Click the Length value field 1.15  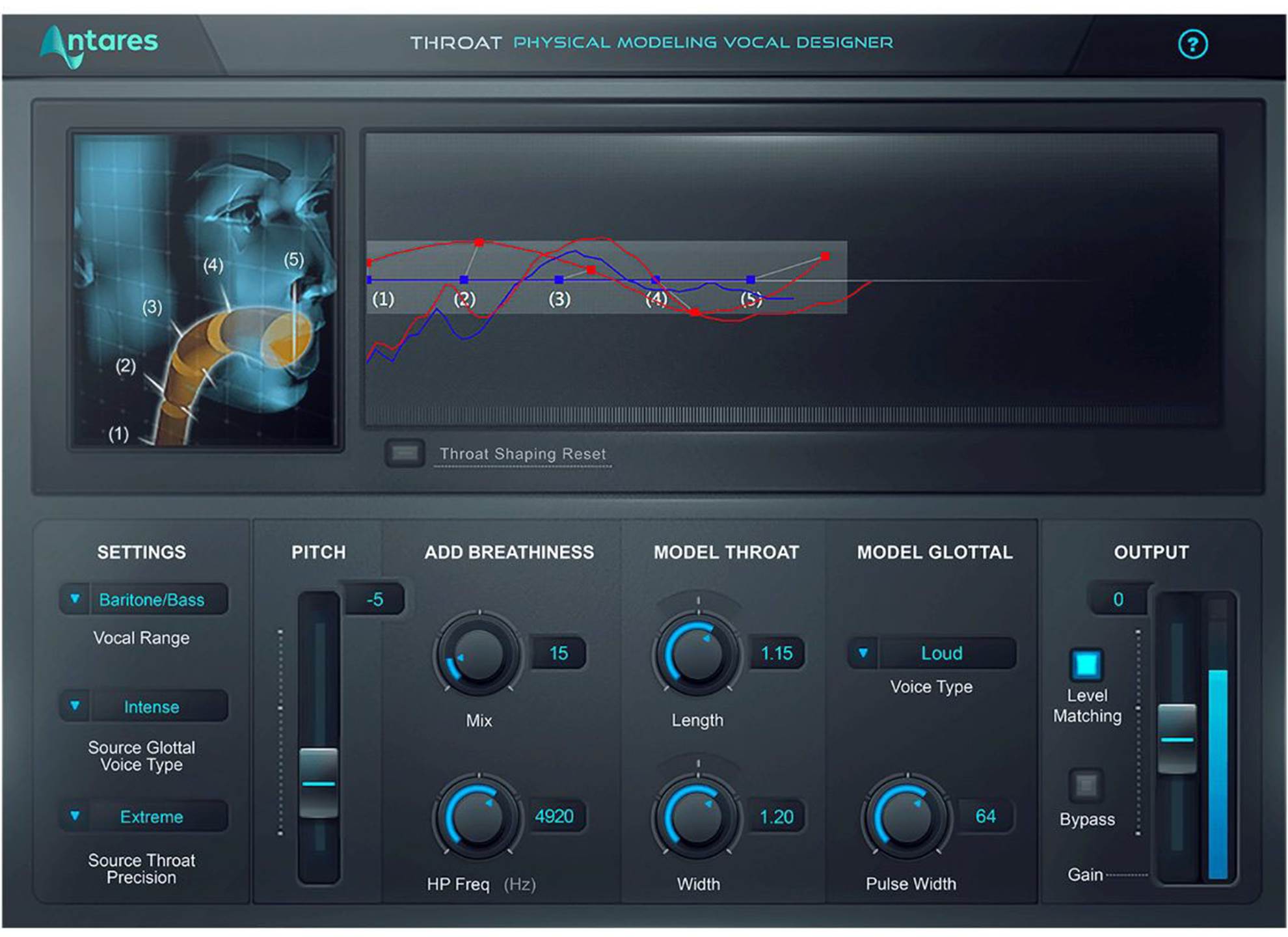click(777, 653)
